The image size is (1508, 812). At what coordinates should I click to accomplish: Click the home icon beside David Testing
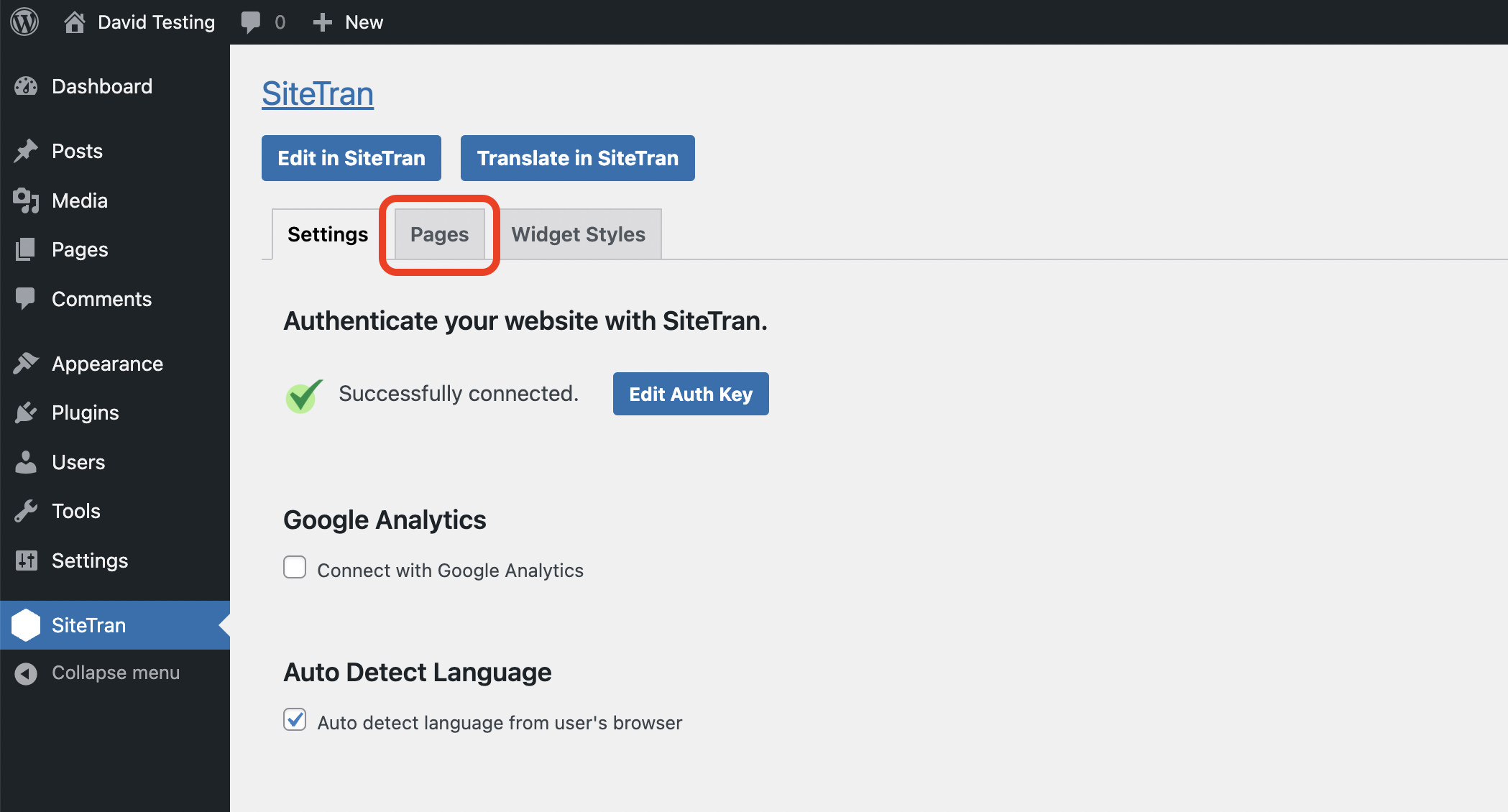coord(75,22)
